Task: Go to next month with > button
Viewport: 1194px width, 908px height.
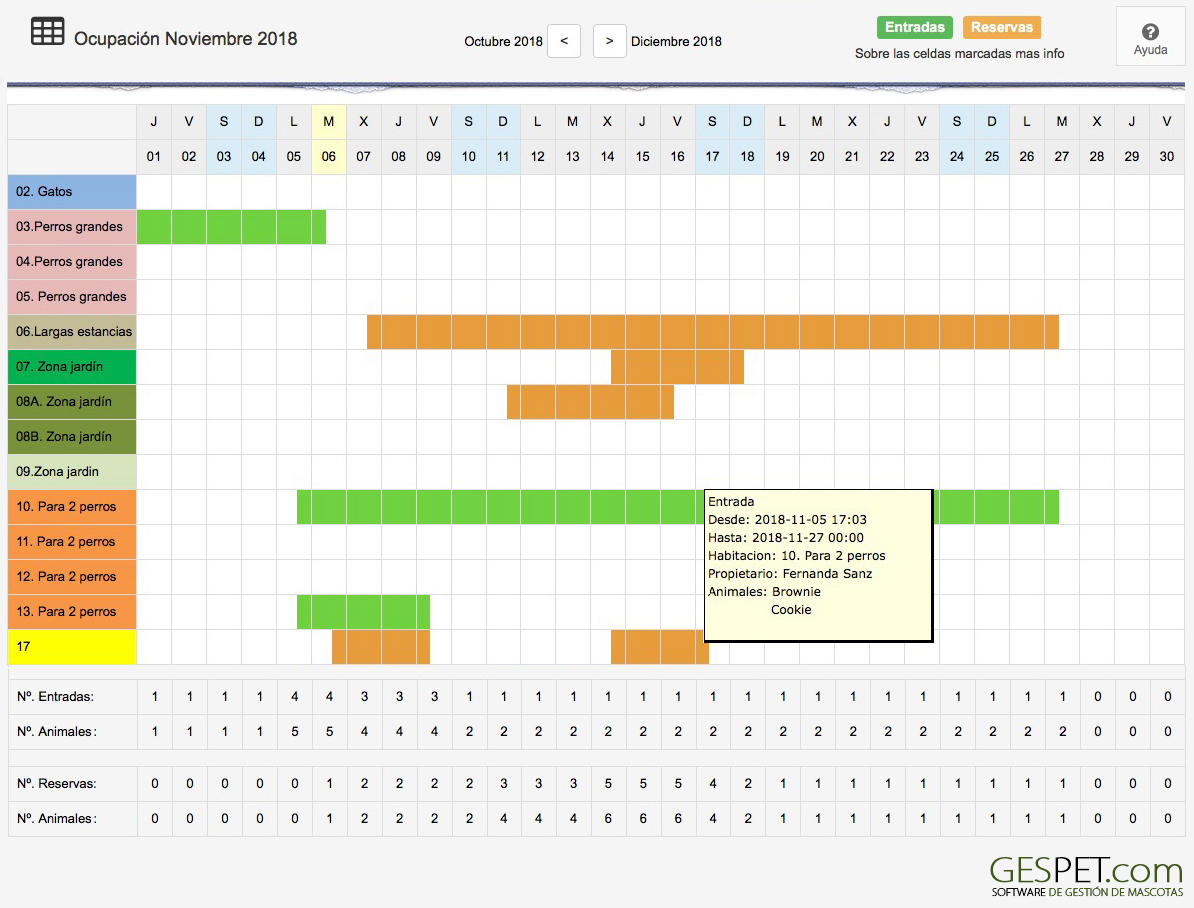Action: tap(609, 41)
